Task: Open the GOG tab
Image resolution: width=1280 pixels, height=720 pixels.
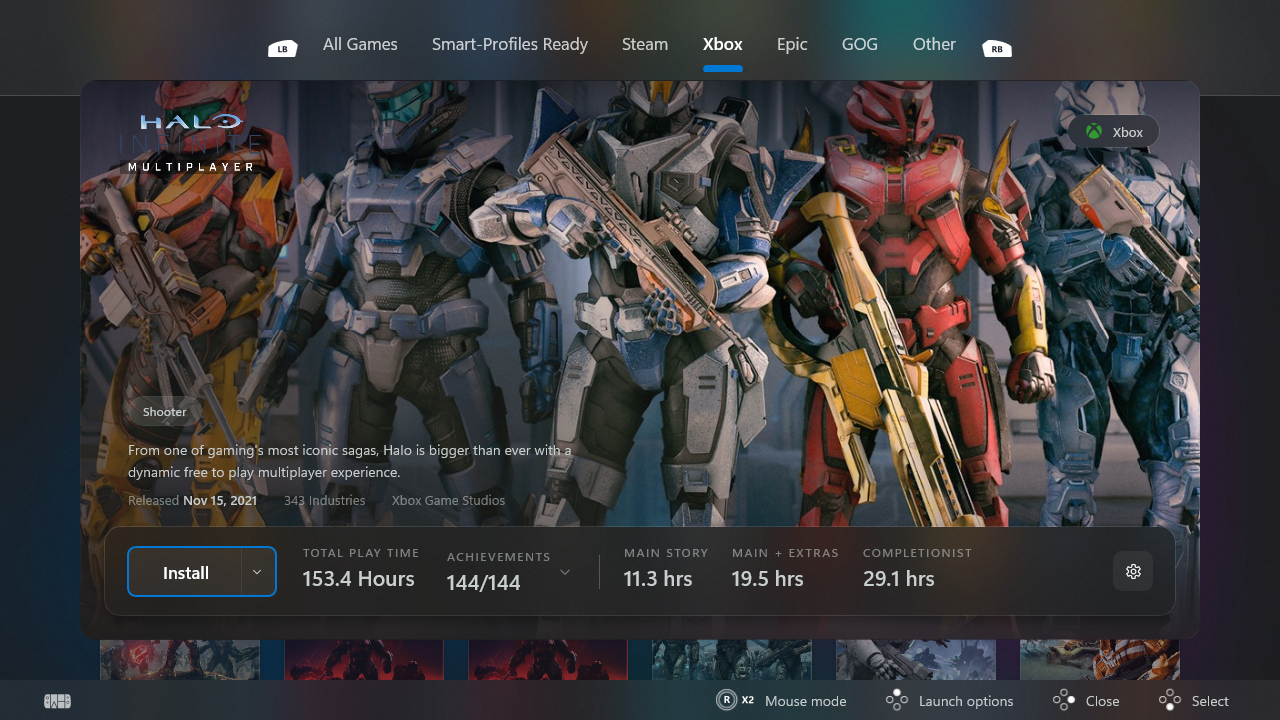Action: tap(860, 44)
